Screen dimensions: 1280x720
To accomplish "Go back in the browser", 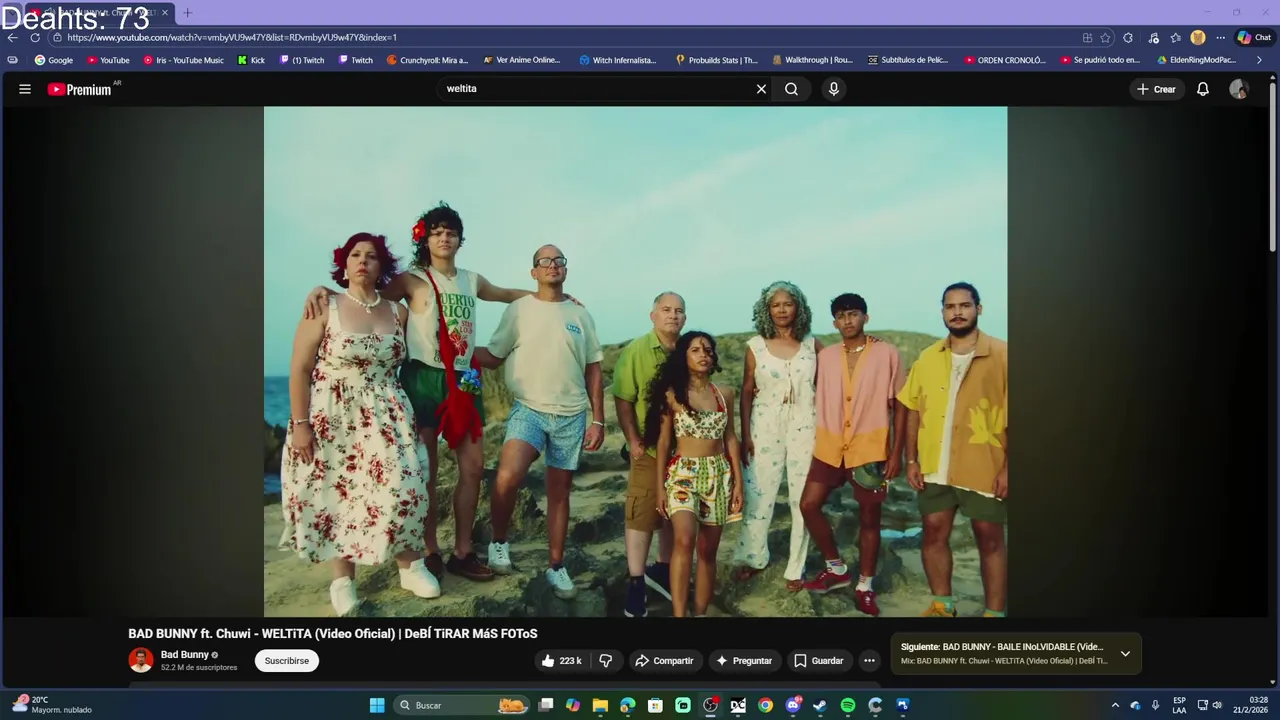I will point(12,37).
